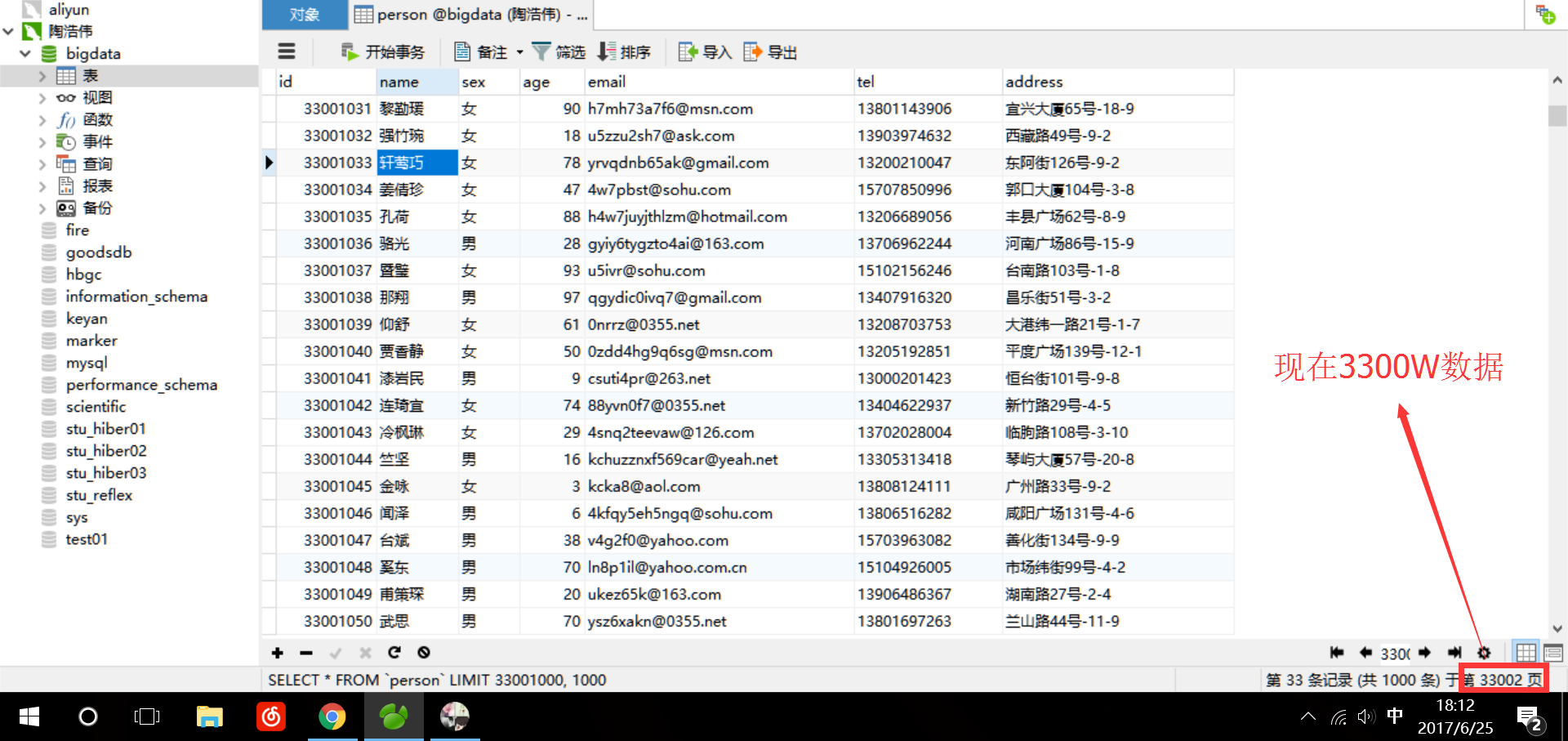
Task: Open the 备注 memo tool
Action: pyautogui.click(x=481, y=52)
